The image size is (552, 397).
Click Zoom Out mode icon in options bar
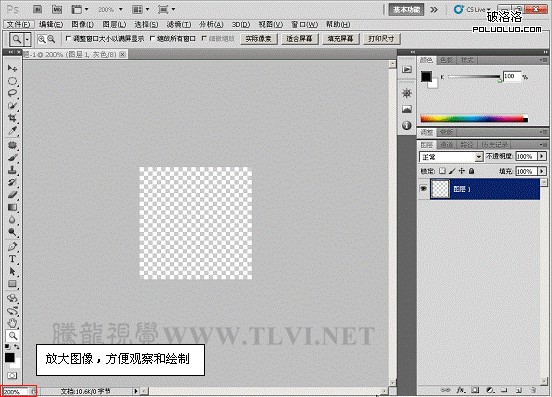[x=51, y=39]
